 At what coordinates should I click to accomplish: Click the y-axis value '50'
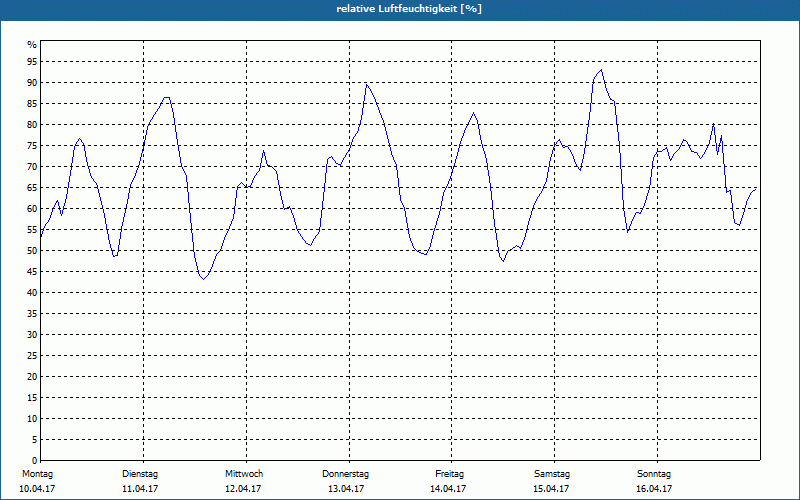pos(32,251)
